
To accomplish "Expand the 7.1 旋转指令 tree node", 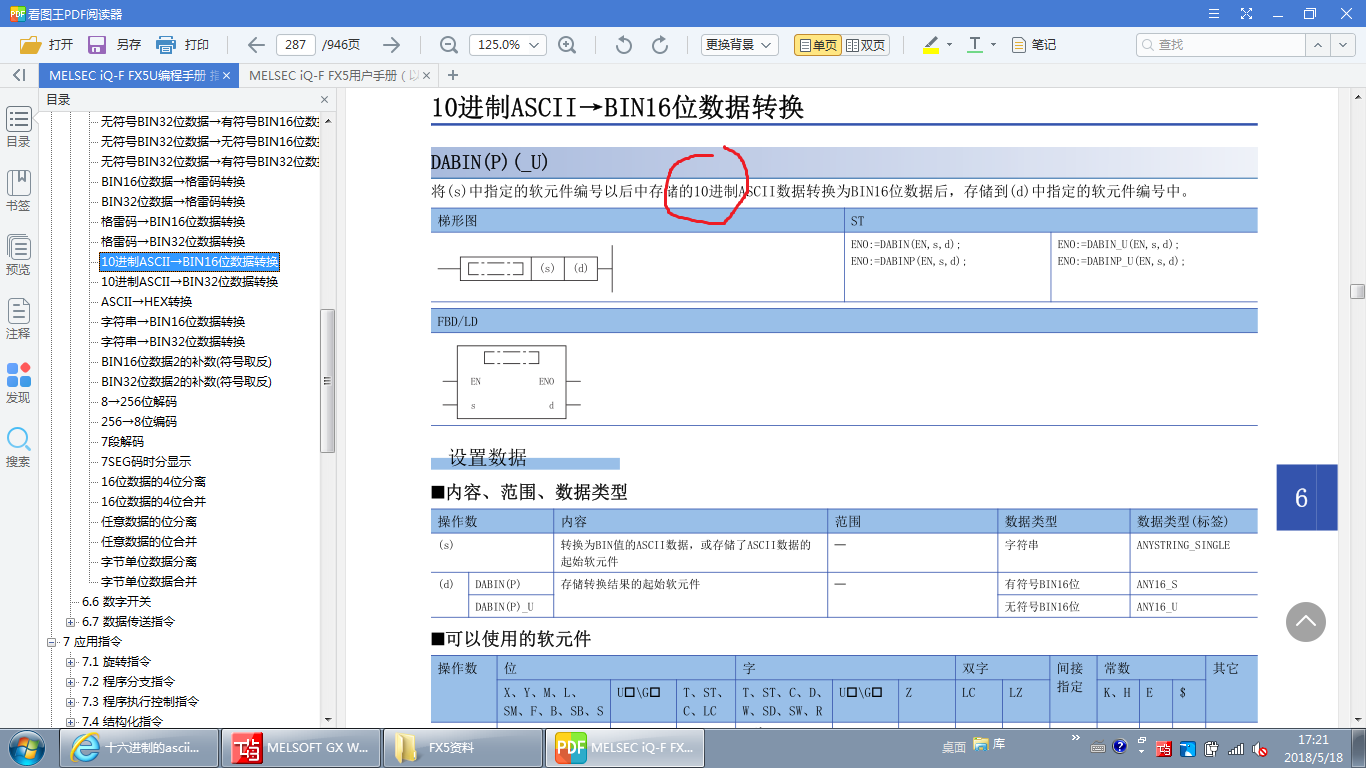I will [70, 662].
